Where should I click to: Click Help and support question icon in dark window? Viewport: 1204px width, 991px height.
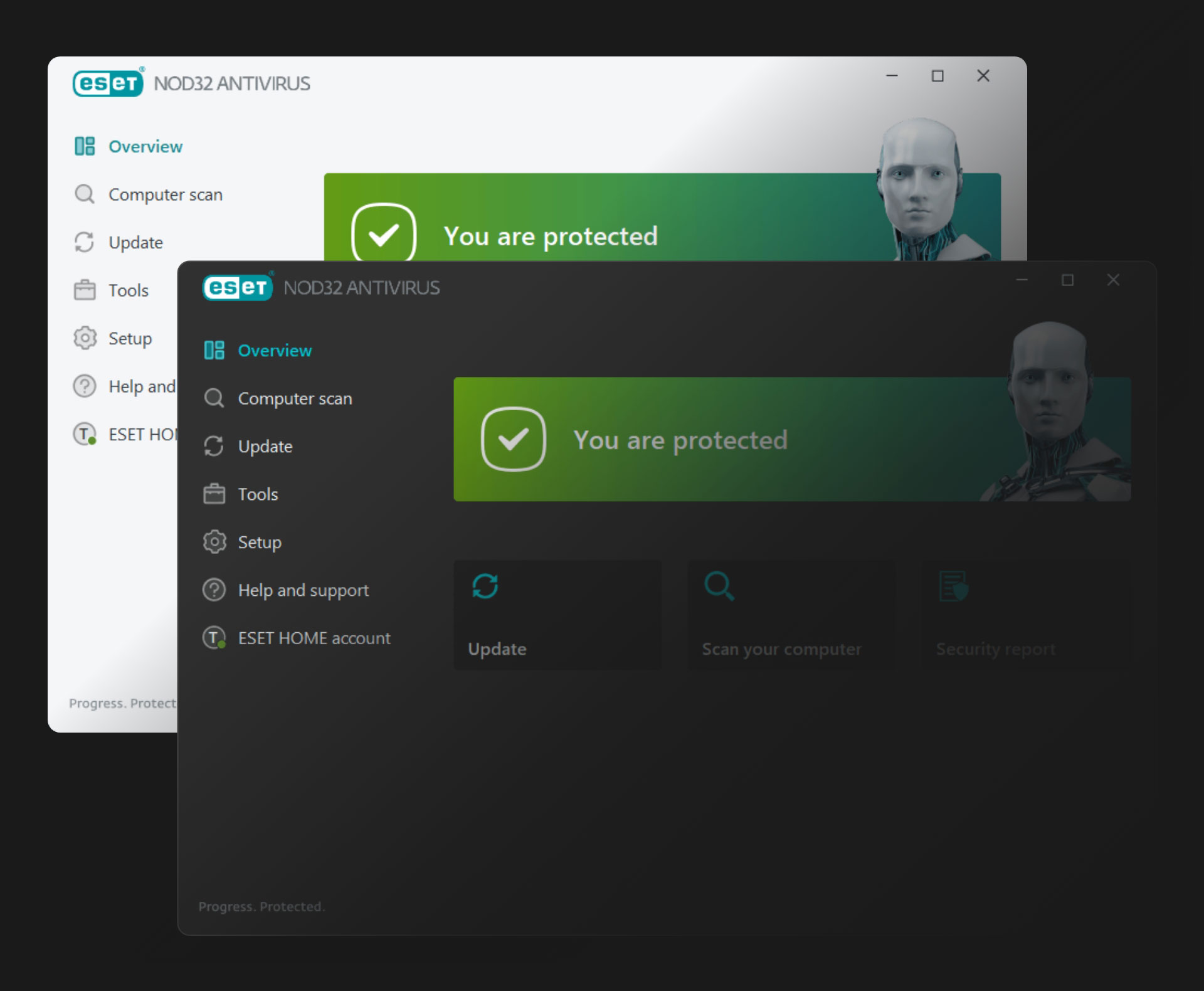(x=214, y=590)
